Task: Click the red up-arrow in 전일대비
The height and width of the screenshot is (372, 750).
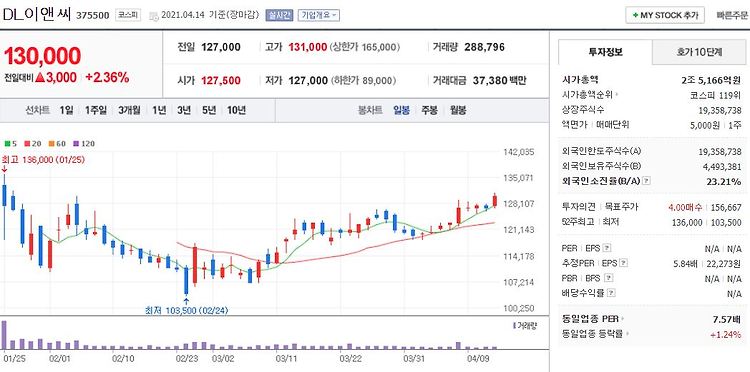Action: point(40,77)
